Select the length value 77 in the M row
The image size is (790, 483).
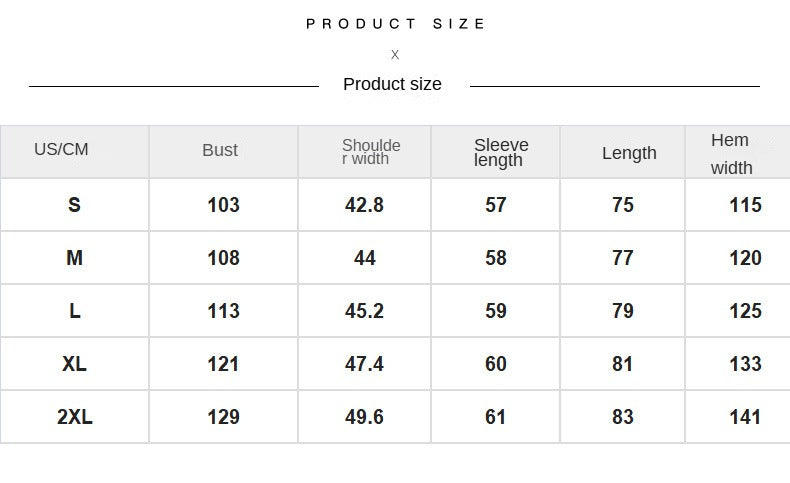[622, 258]
